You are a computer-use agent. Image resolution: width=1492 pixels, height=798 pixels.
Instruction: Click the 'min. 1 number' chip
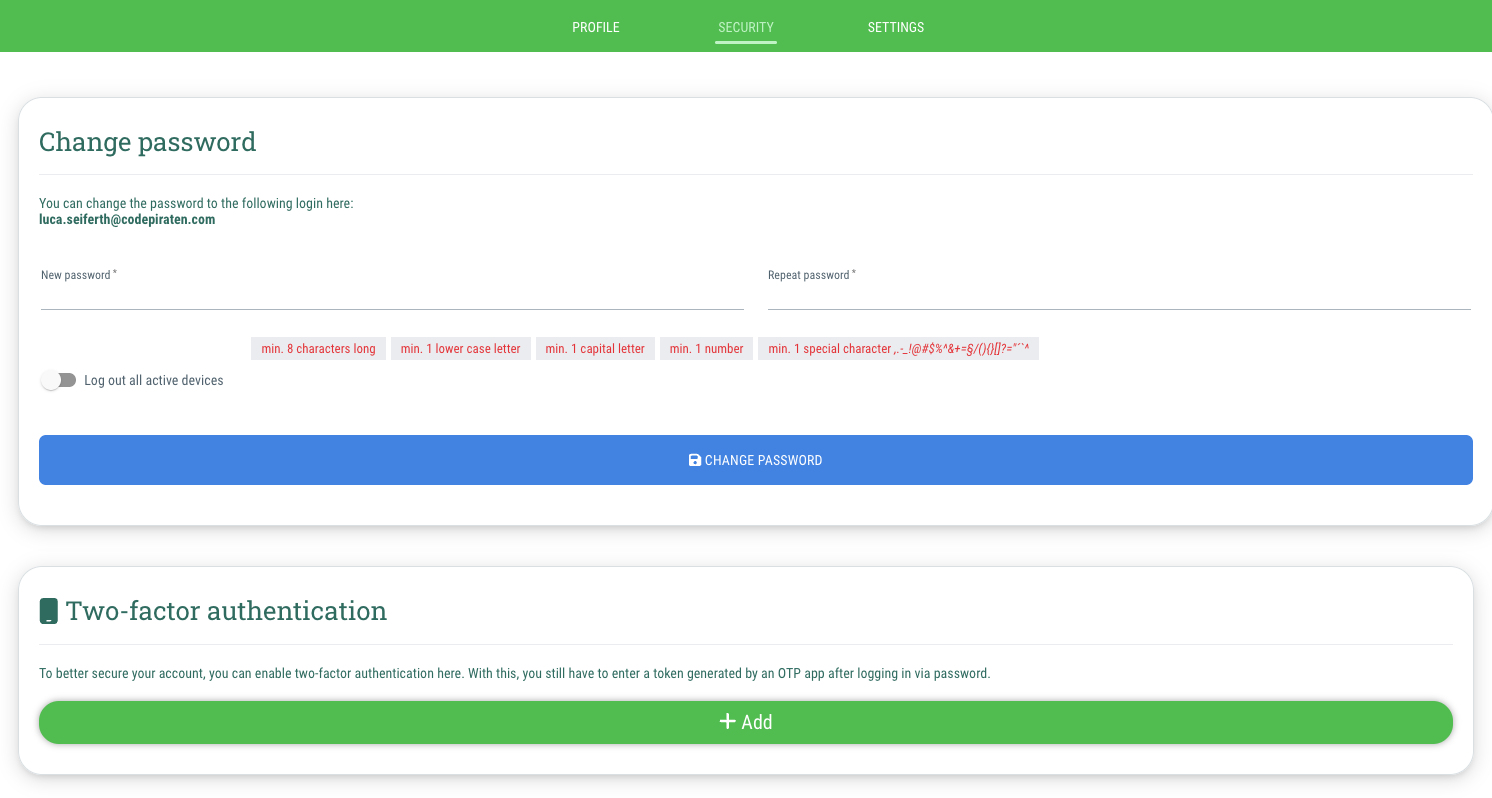(x=707, y=349)
